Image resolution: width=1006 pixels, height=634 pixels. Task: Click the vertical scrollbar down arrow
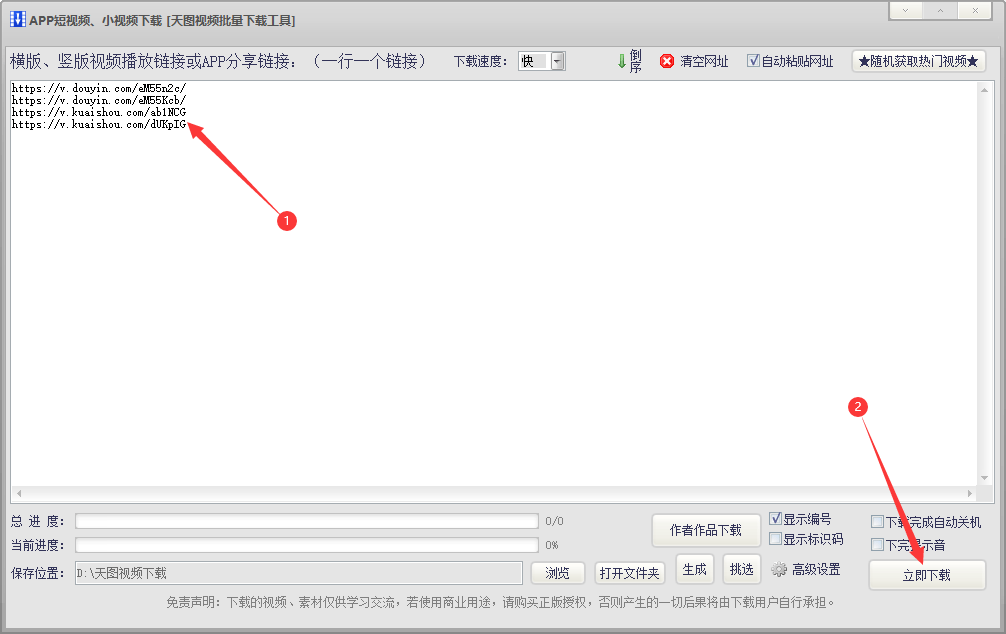[x=984, y=478]
